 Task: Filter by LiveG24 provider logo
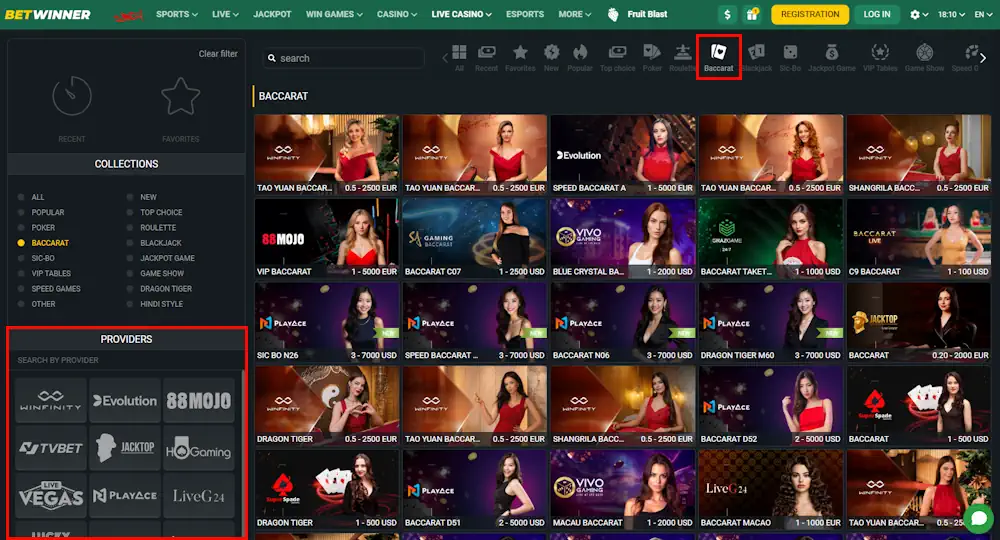point(199,495)
